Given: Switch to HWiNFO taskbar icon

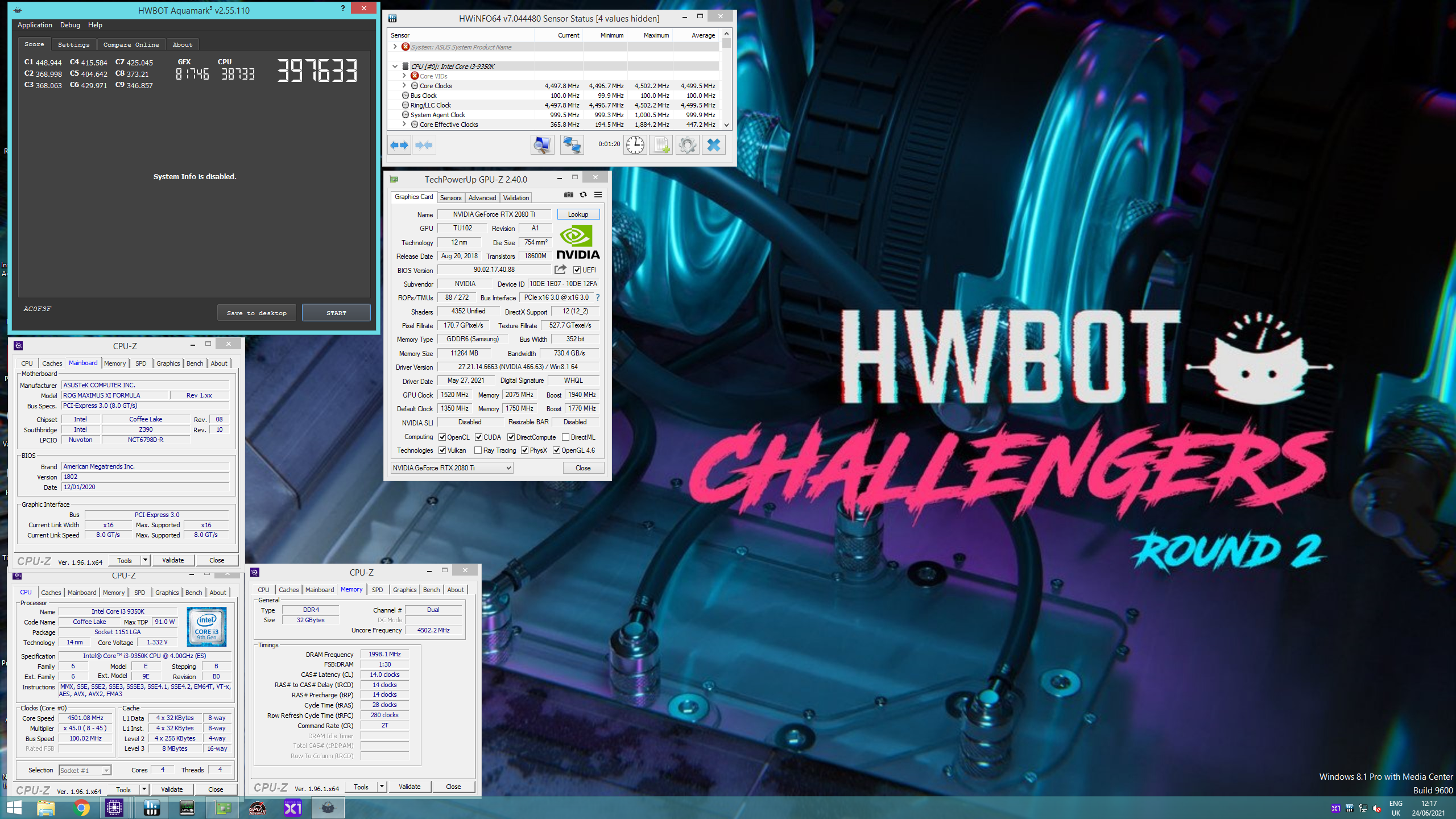Looking at the screenshot, I should click(152, 808).
